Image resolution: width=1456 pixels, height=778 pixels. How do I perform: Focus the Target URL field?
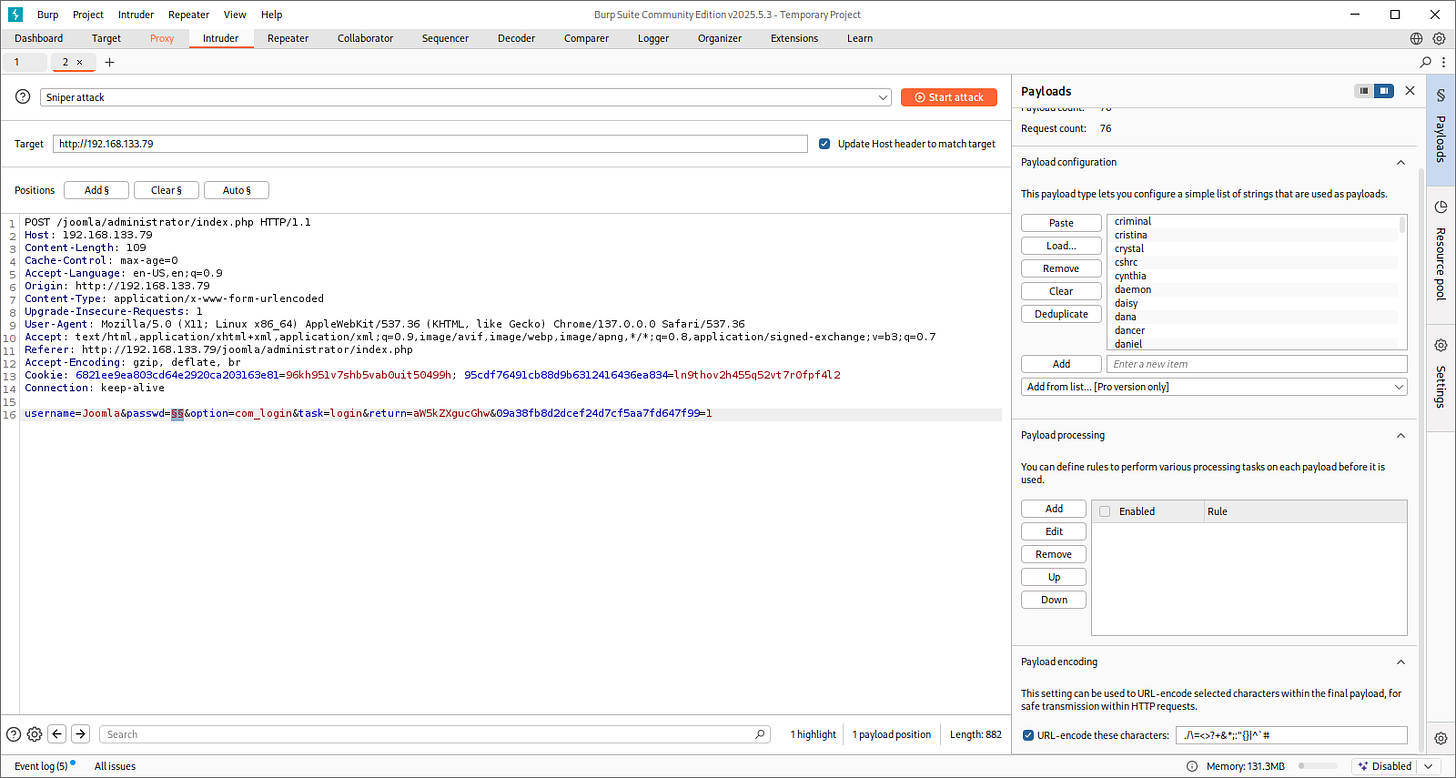pyautogui.click(x=430, y=144)
